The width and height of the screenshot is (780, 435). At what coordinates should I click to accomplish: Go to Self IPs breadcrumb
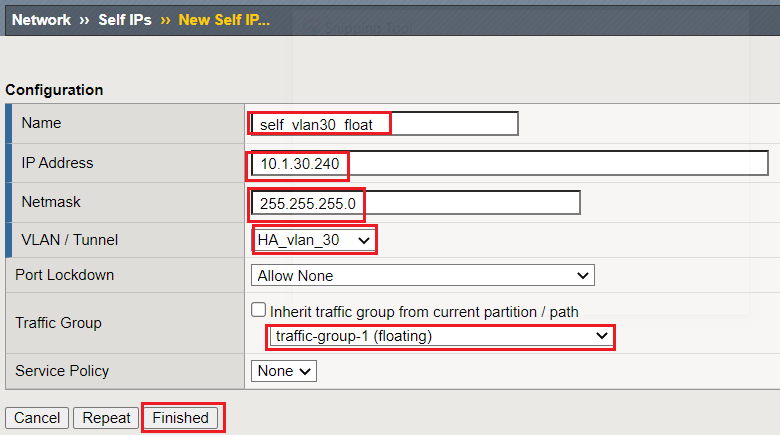(125, 20)
